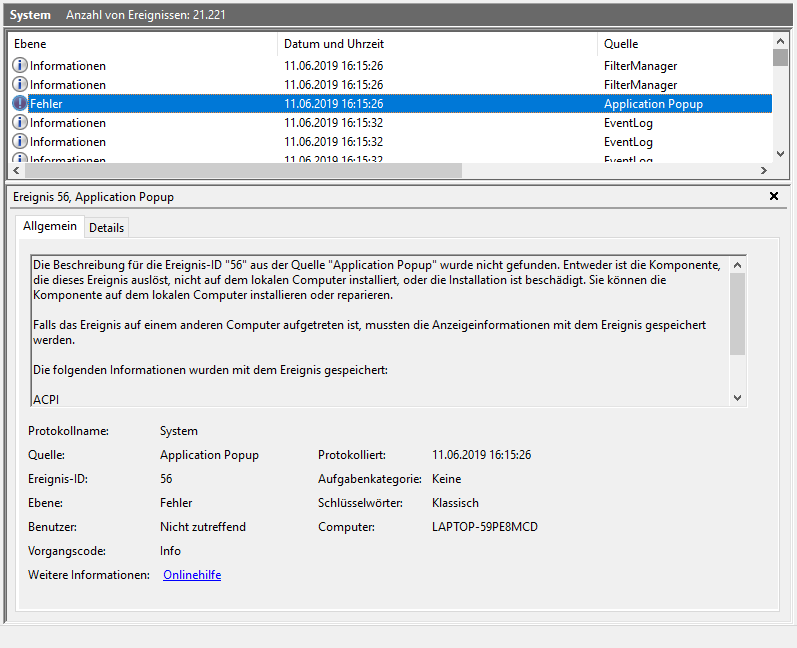Click 'Anzahl von Ereignissen: 21.221' header text
This screenshot has height=648, width=797.
pos(146,15)
